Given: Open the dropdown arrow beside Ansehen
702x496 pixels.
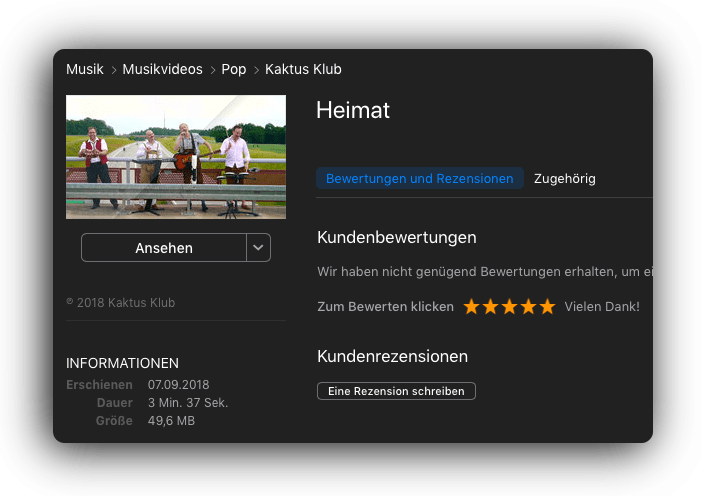Looking at the screenshot, I should click(258, 248).
